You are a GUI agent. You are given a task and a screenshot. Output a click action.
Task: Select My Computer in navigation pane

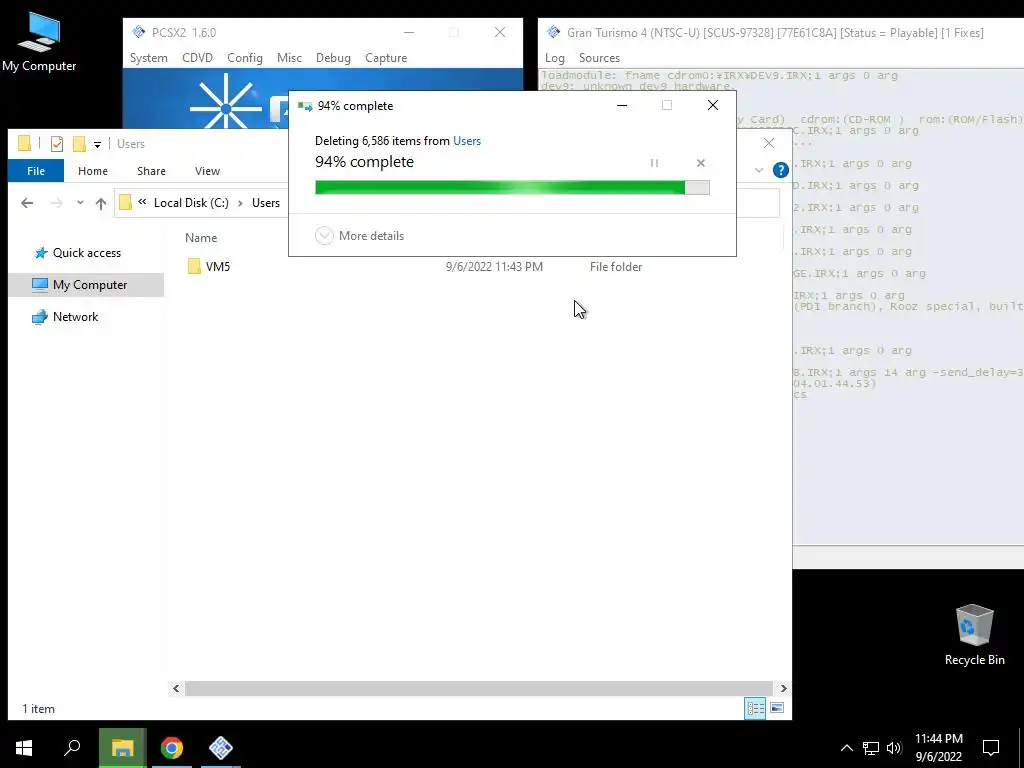(86, 285)
